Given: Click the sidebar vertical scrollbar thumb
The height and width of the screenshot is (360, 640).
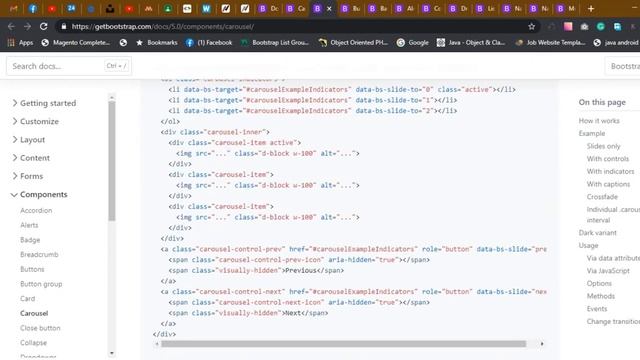Looking at the screenshot, I should (112, 161).
